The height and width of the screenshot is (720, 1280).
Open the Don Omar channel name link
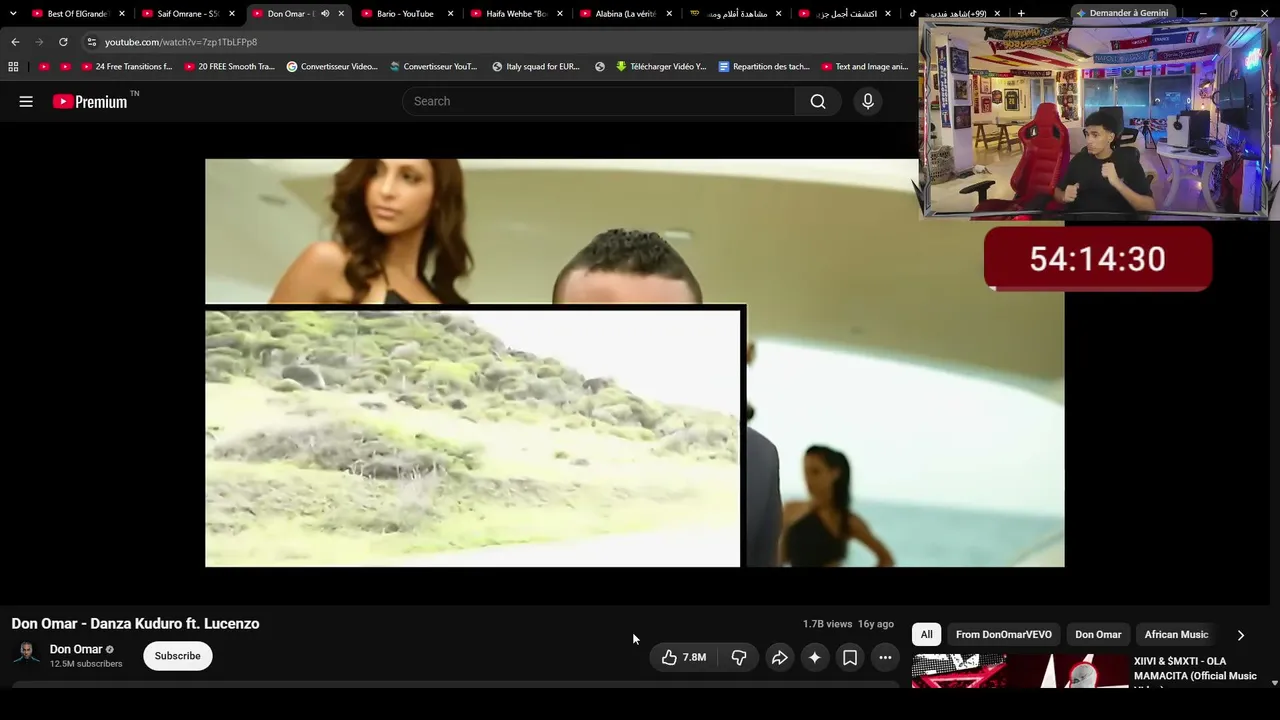[76, 649]
